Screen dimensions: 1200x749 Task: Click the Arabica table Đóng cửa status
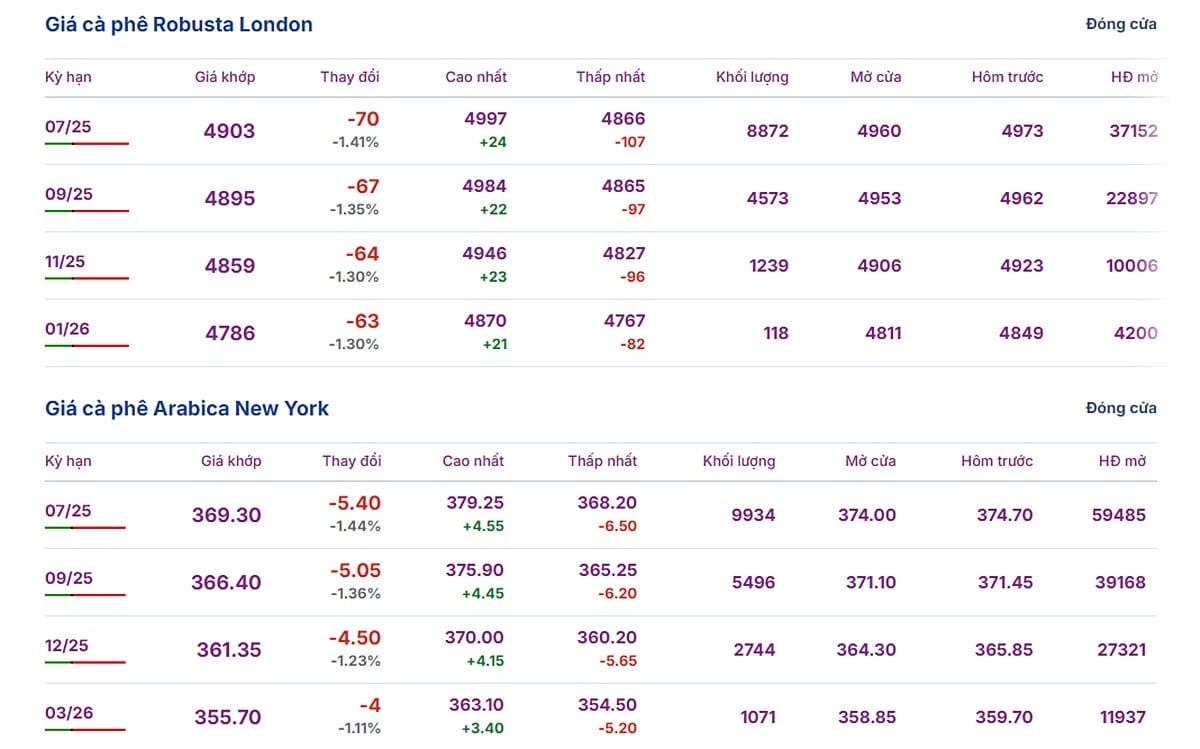pyautogui.click(x=1121, y=408)
